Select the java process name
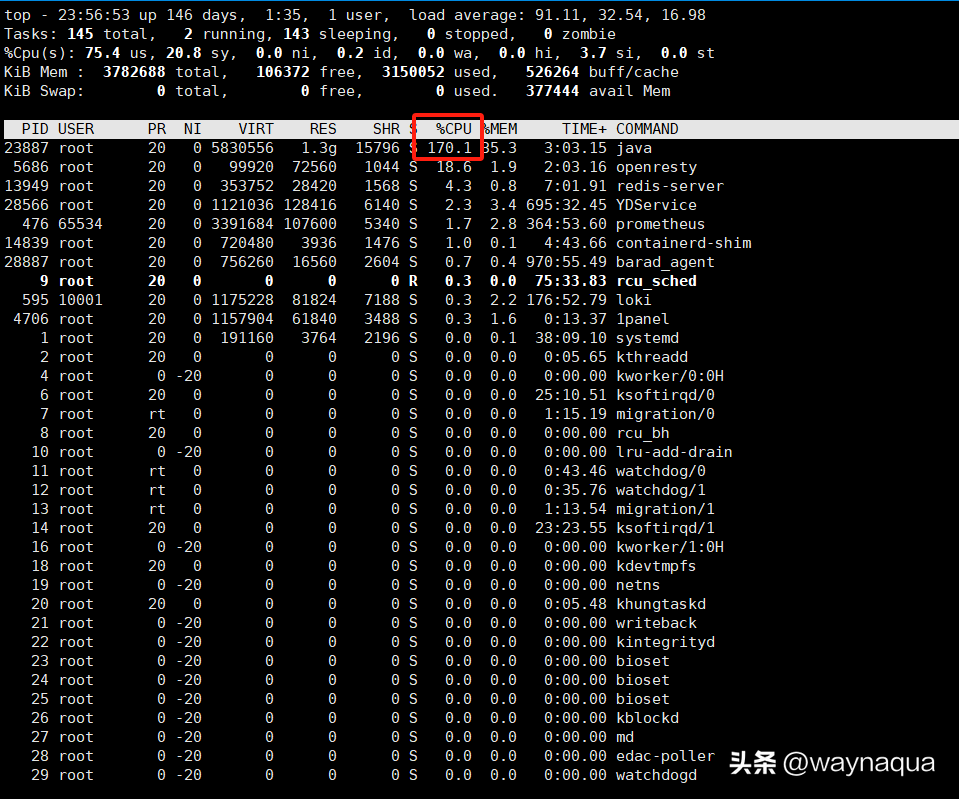Image resolution: width=959 pixels, height=799 pixels. pyautogui.click(x=634, y=148)
